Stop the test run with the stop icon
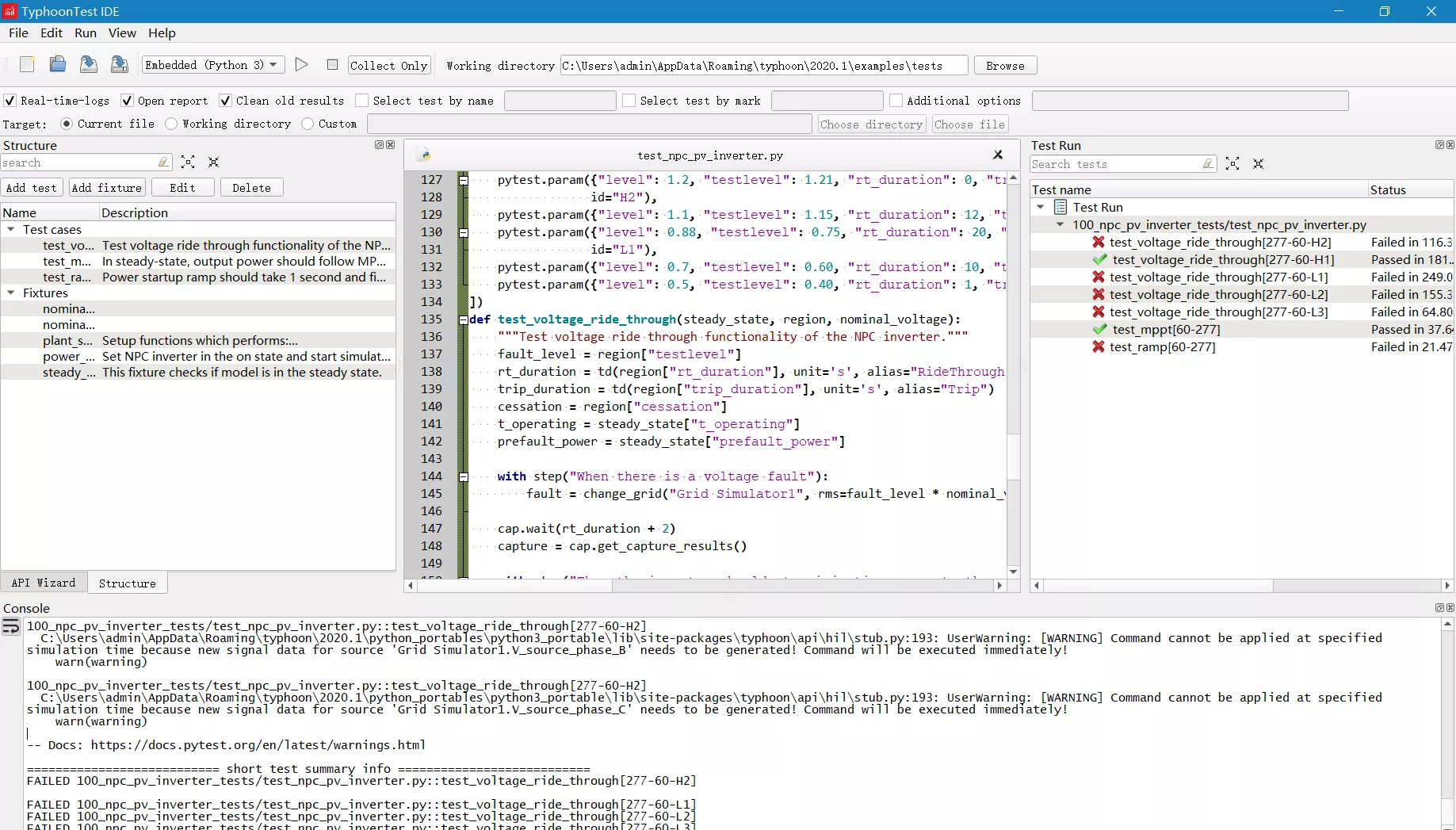Screen dimensions: 1456x830 [333, 65]
